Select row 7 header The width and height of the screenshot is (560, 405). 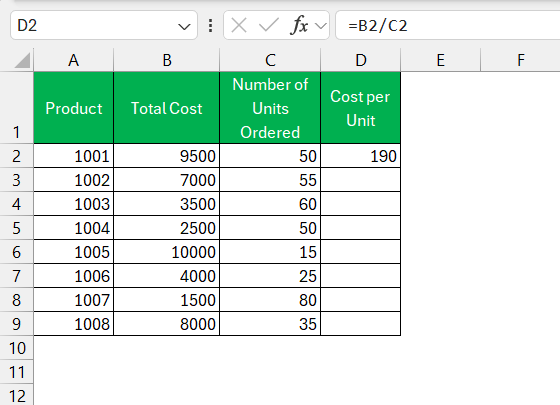click(16, 276)
